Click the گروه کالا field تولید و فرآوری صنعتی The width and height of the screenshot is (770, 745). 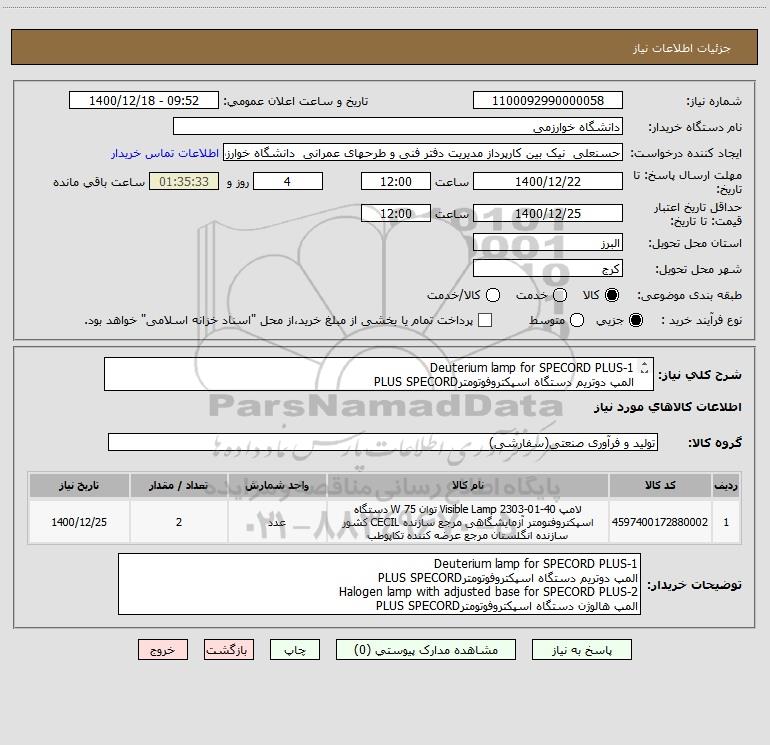coord(383,442)
